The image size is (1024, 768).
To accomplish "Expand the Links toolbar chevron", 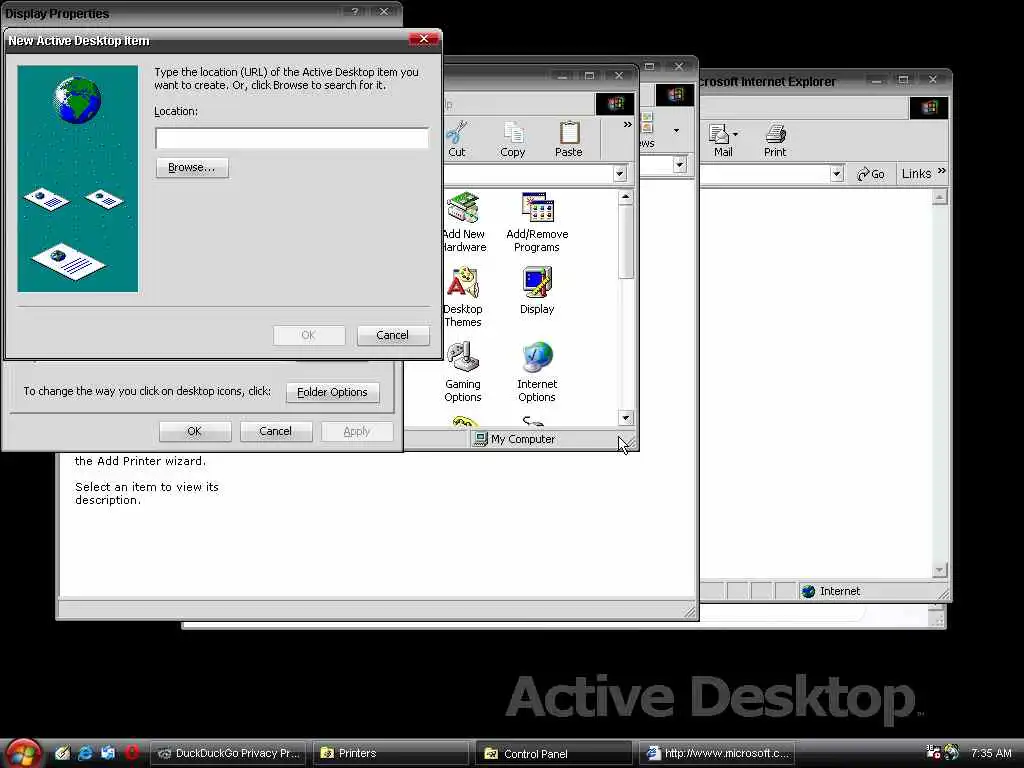I will [942, 170].
